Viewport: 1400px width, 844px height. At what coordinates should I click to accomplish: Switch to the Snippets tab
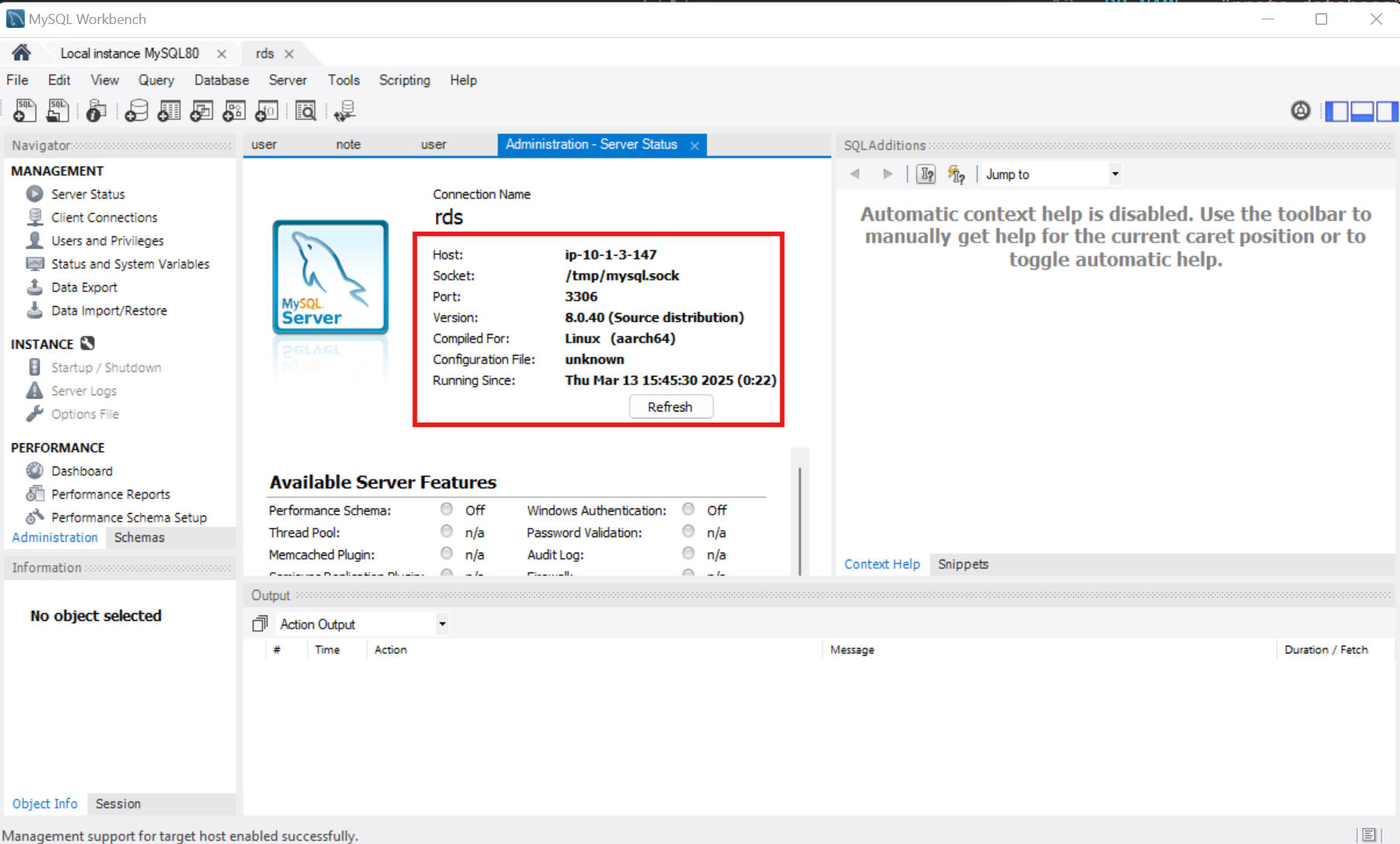coord(963,564)
